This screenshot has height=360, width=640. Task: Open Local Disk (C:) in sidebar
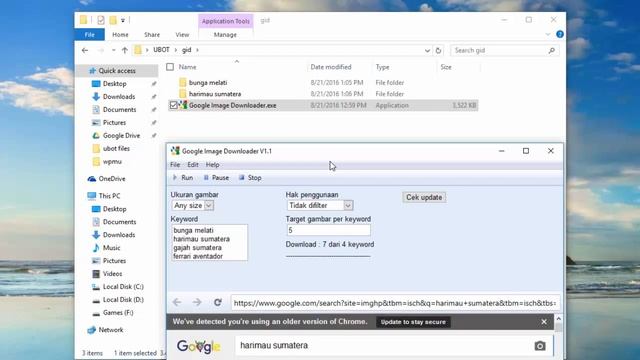pyautogui.click(x=123, y=287)
